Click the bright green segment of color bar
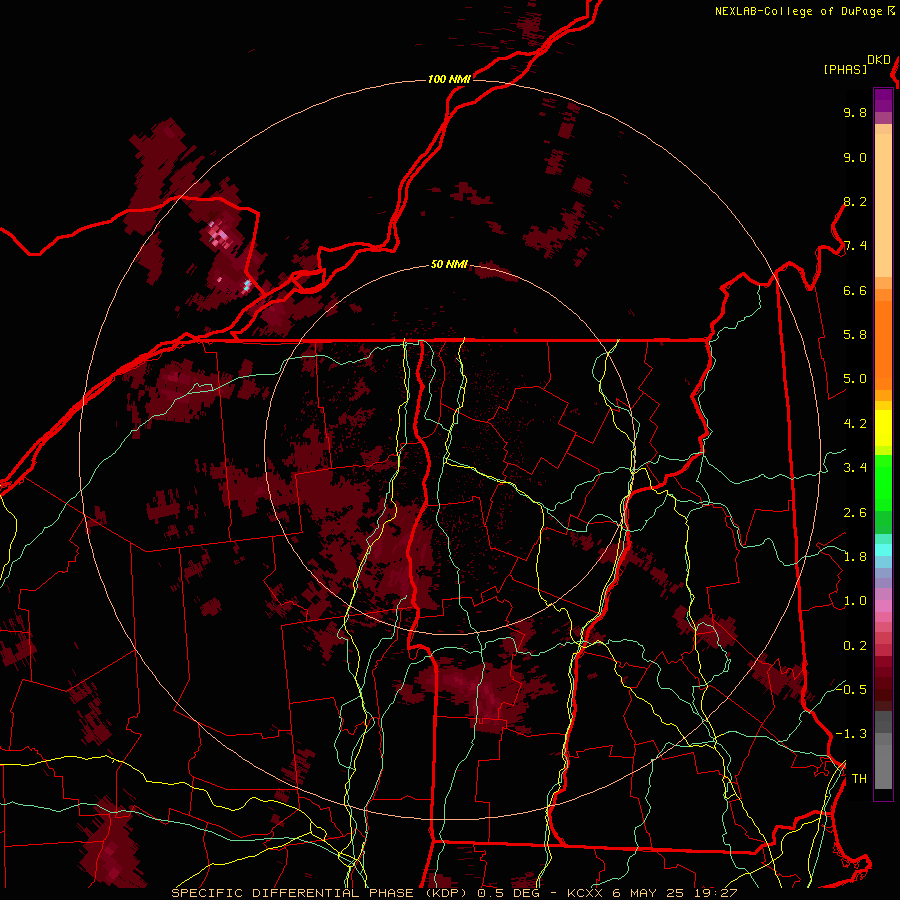The height and width of the screenshot is (900, 900). pos(883,484)
